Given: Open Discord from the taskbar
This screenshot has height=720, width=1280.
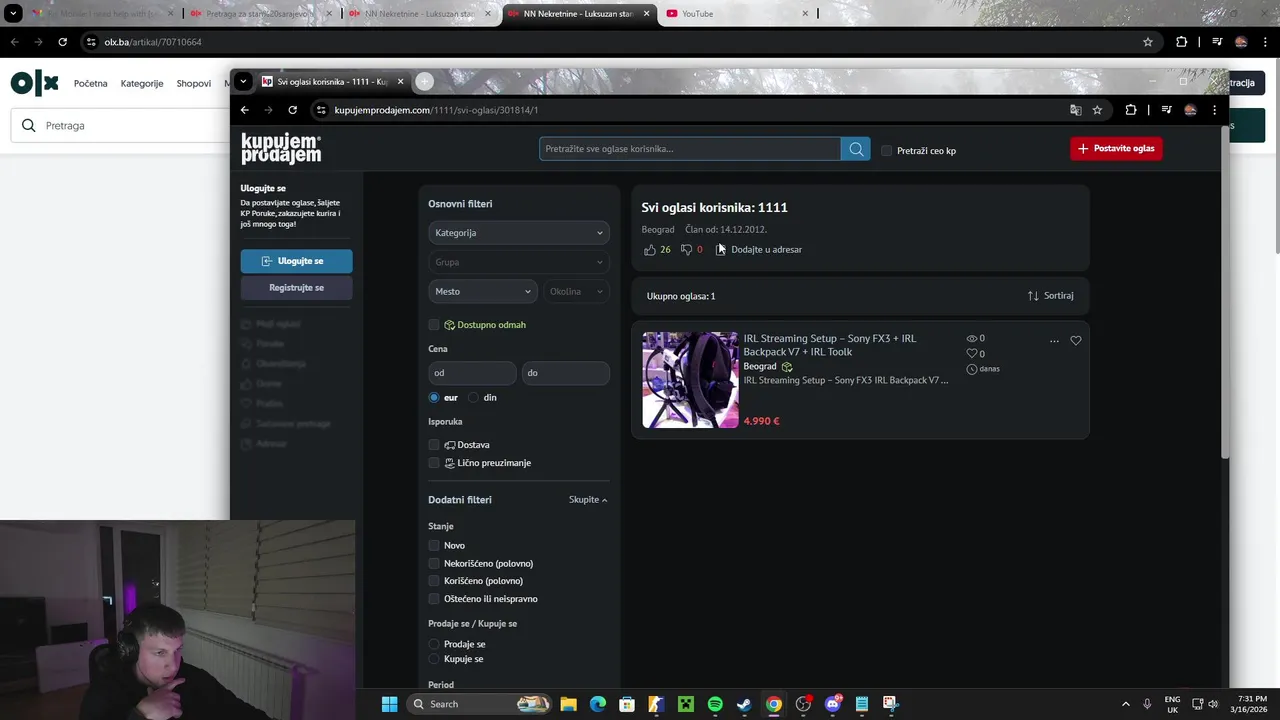Looking at the screenshot, I should coord(833,704).
